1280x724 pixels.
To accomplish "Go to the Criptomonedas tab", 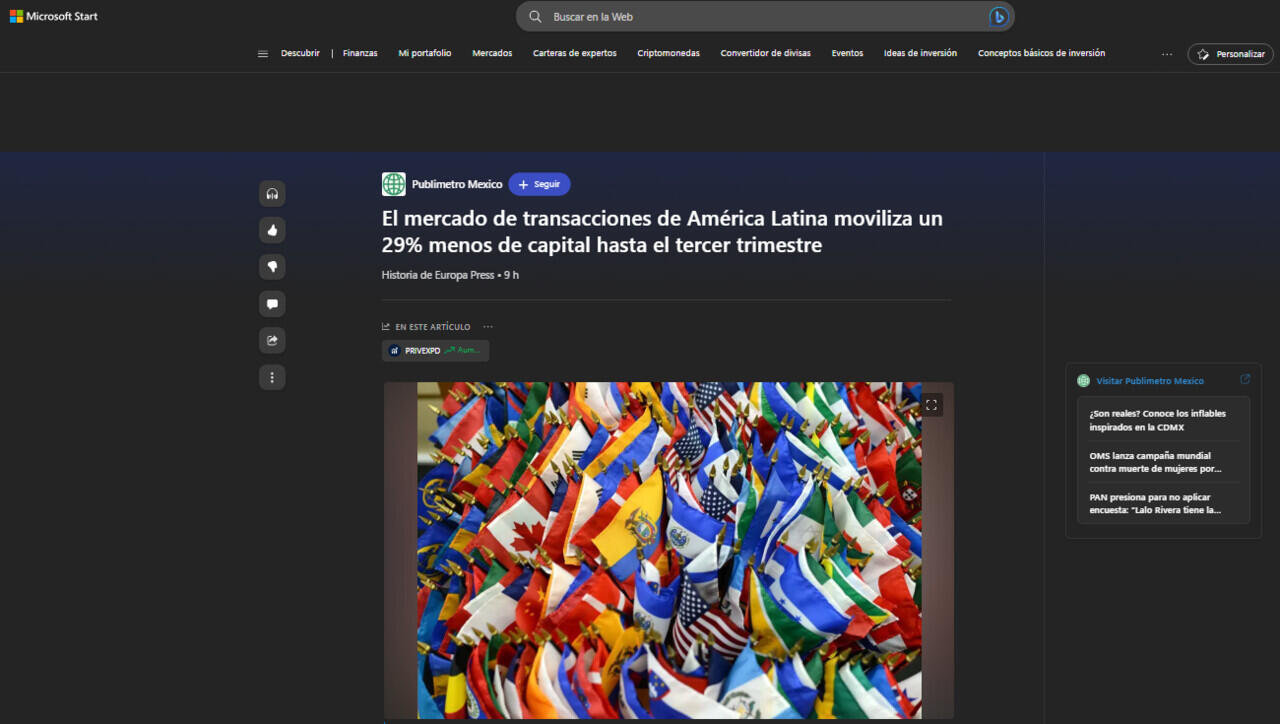I will tap(668, 54).
